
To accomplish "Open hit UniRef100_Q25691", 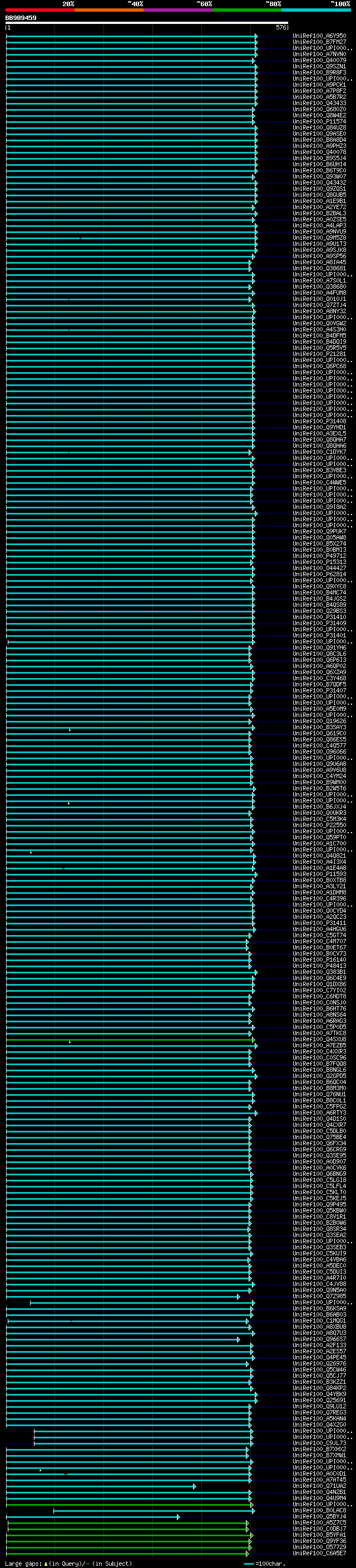I will (x=319, y=1401).
